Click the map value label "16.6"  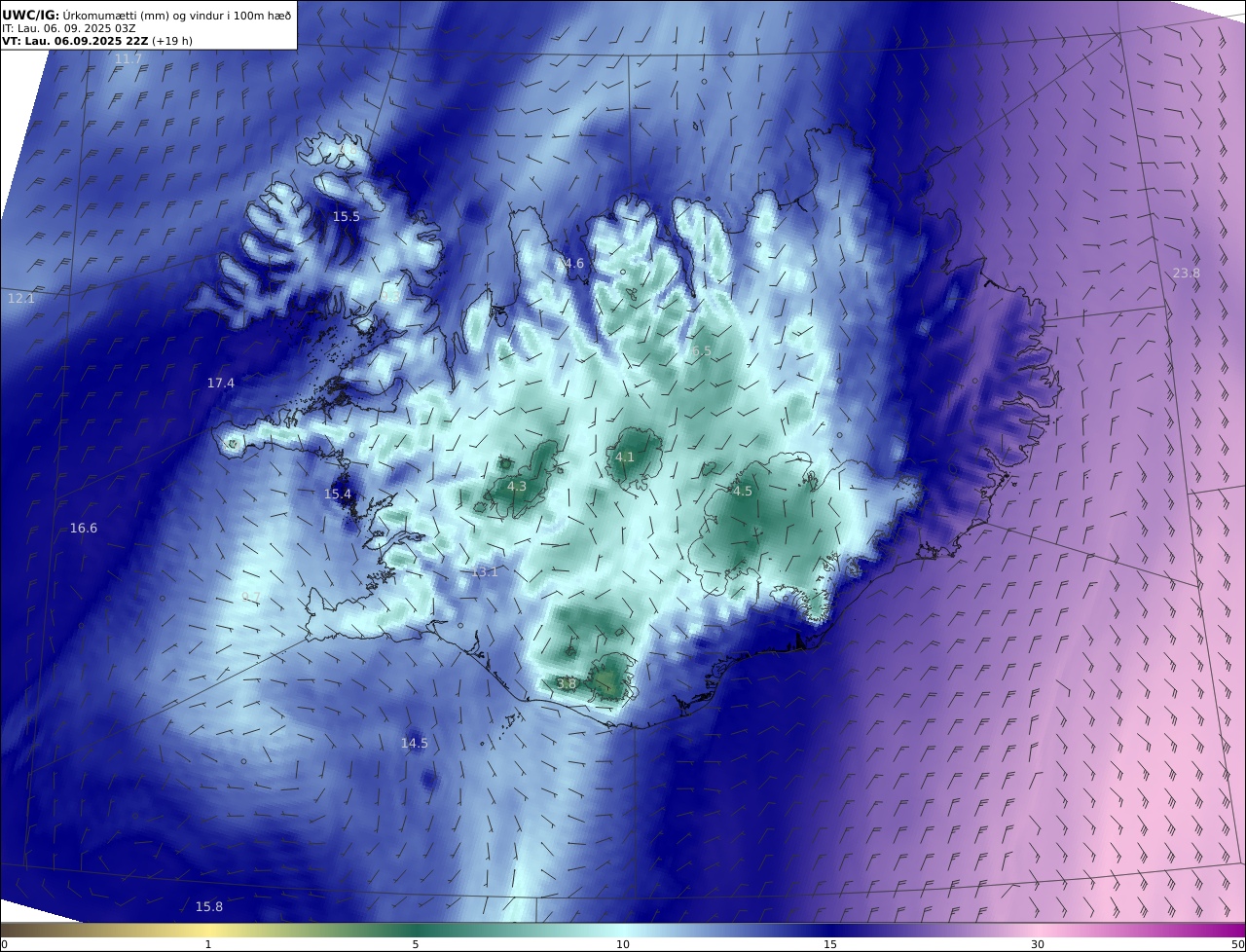[84, 529]
